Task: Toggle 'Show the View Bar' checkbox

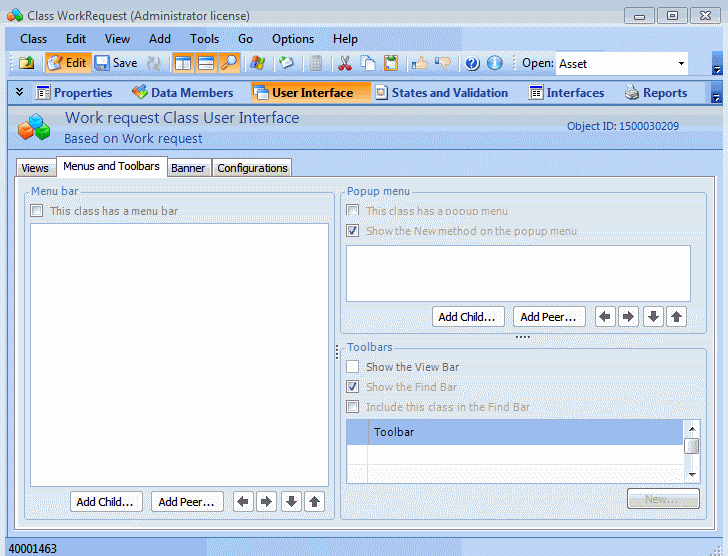Action: (352, 367)
